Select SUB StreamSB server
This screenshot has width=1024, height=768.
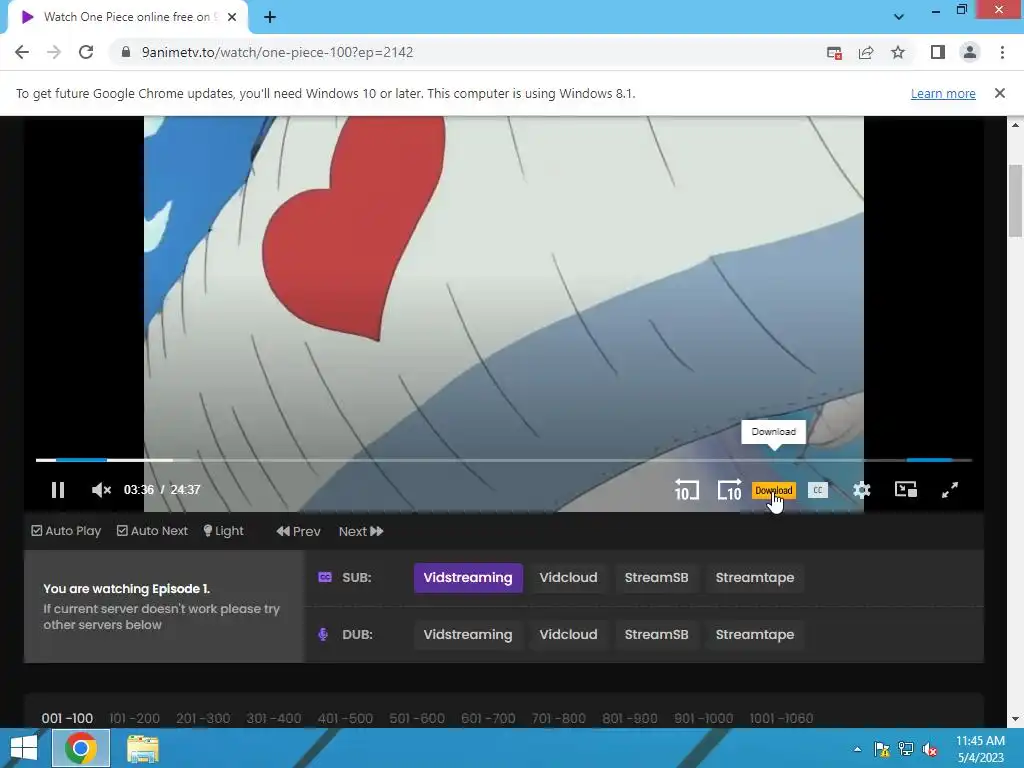pos(656,578)
